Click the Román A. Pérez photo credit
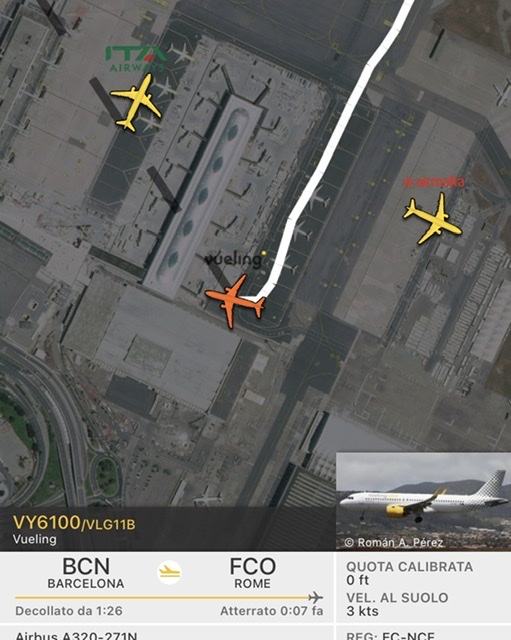 (x=394, y=542)
